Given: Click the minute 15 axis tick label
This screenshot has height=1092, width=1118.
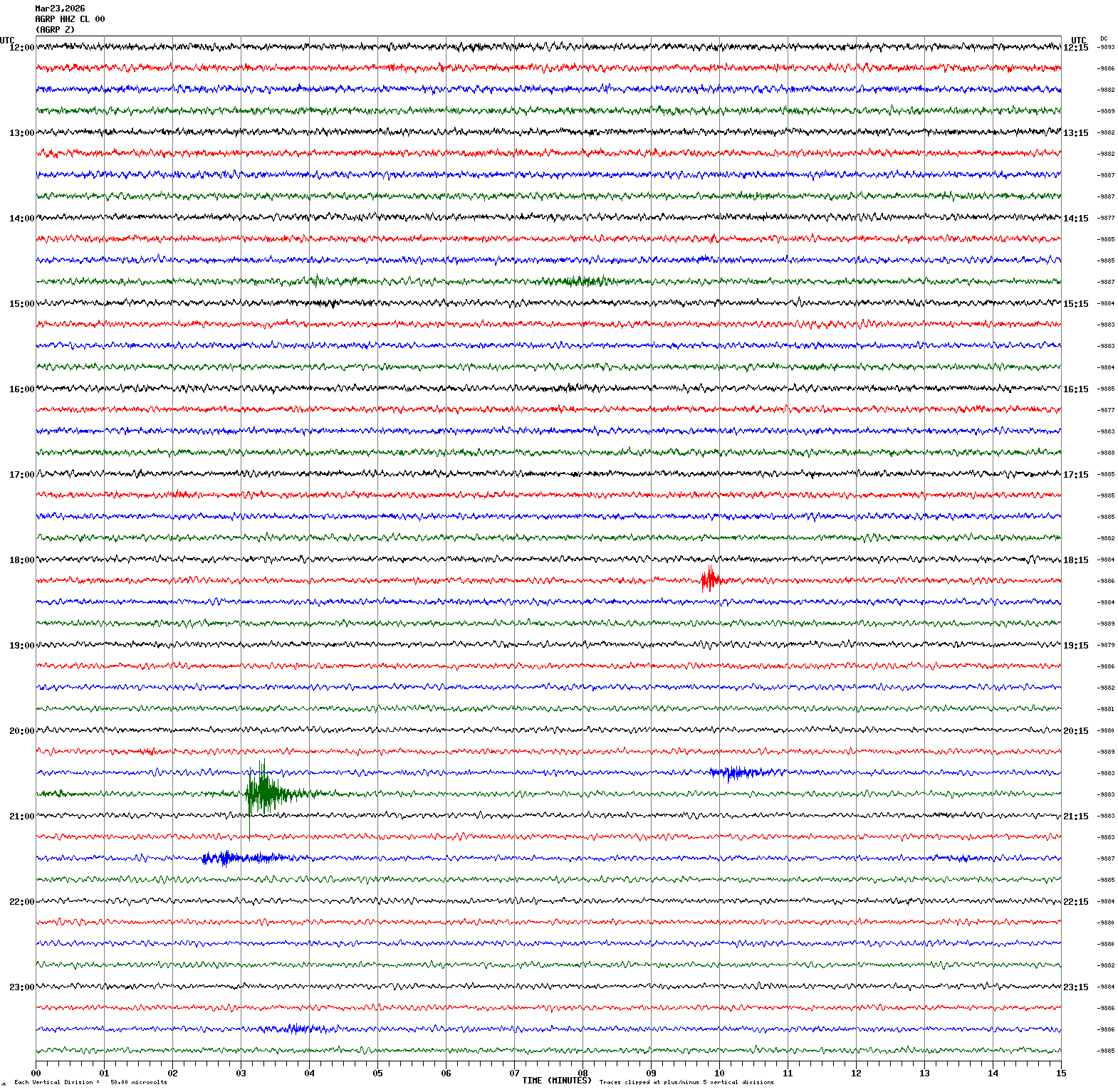Looking at the screenshot, I should click(x=1061, y=1073).
